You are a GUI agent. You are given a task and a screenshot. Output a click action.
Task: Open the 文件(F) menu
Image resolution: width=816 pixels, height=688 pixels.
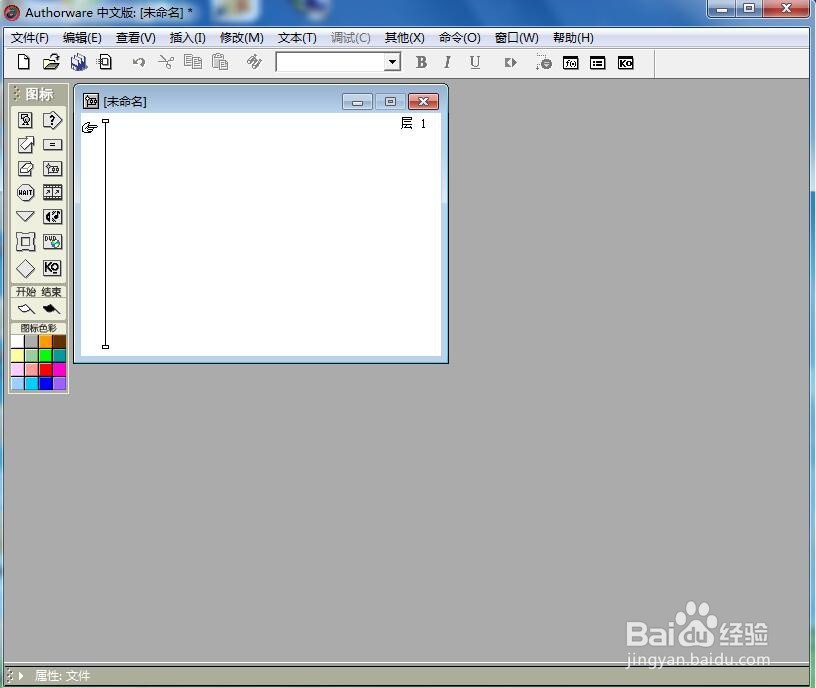(x=30, y=38)
